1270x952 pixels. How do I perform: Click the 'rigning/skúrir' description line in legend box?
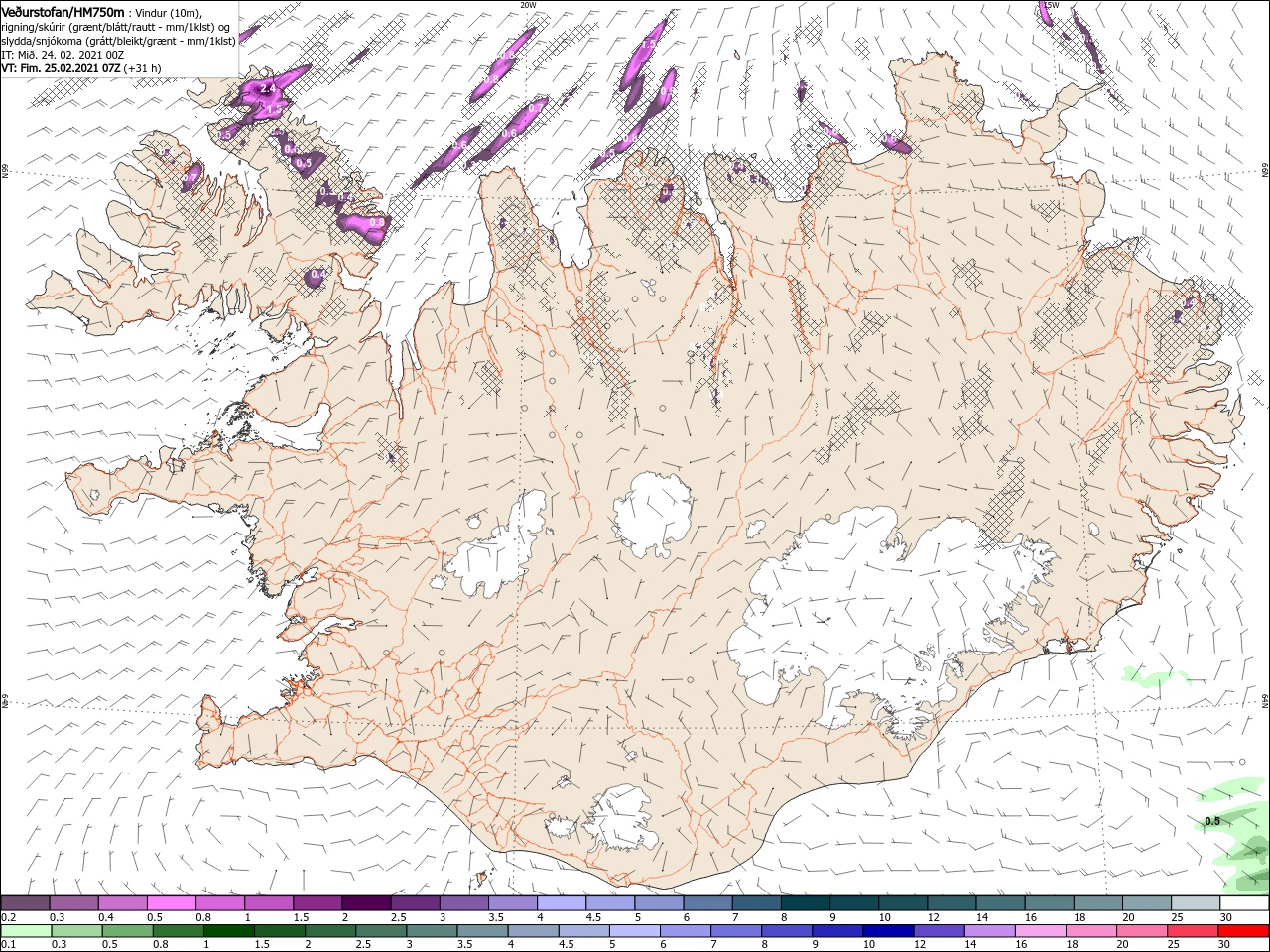coord(115,27)
